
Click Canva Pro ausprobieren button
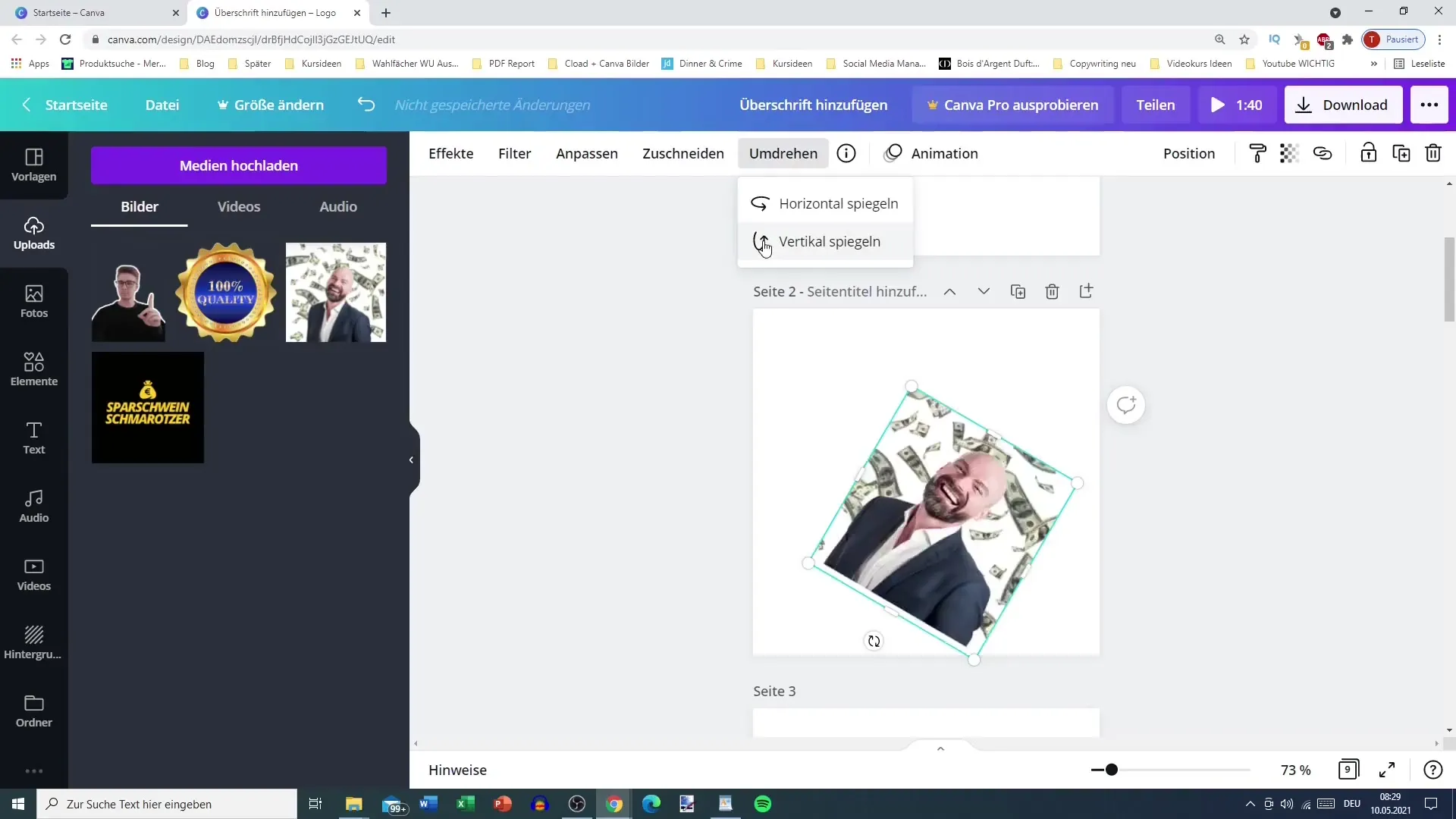click(1014, 104)
